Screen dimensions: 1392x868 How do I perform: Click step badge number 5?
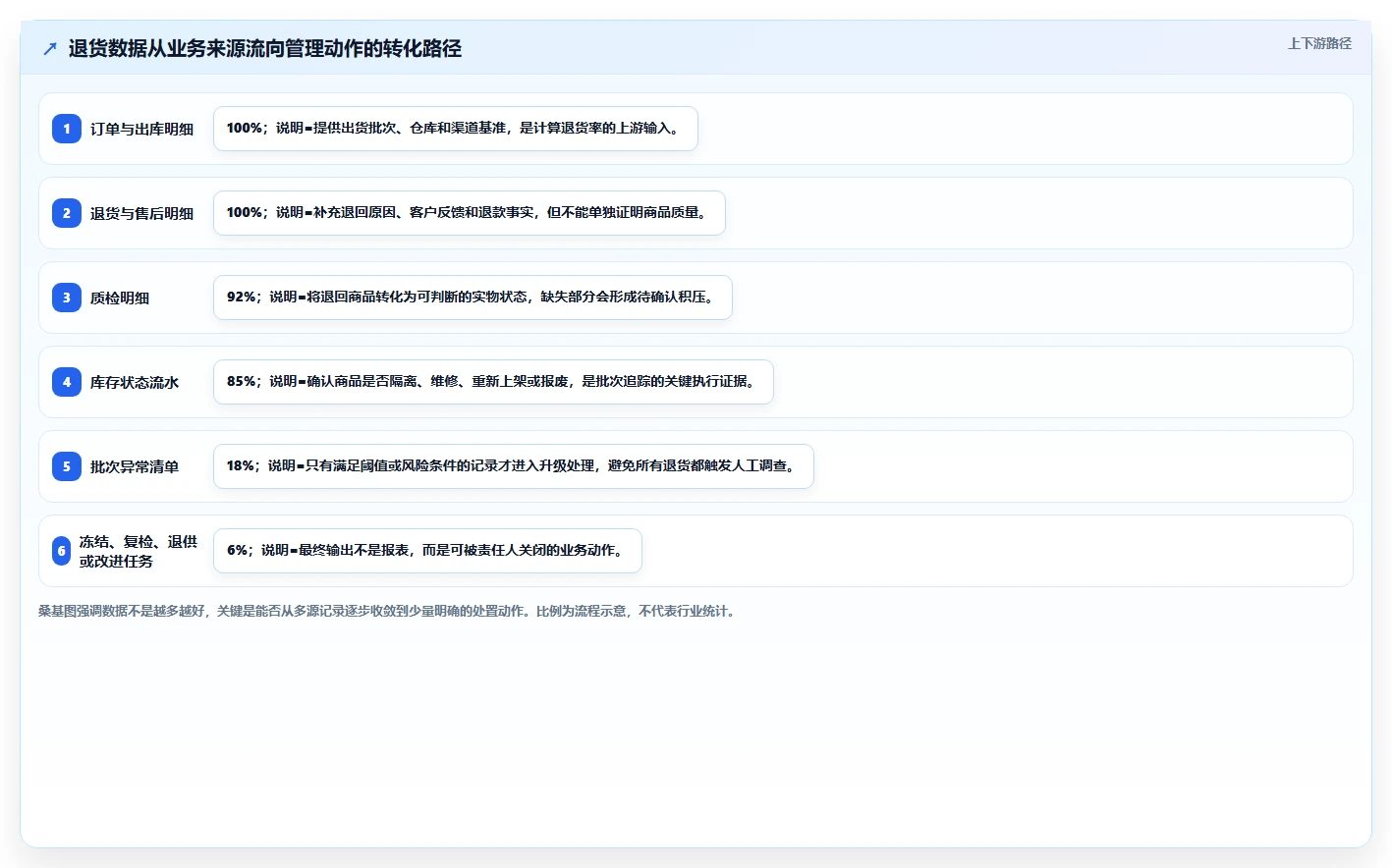tap(67, 466)
